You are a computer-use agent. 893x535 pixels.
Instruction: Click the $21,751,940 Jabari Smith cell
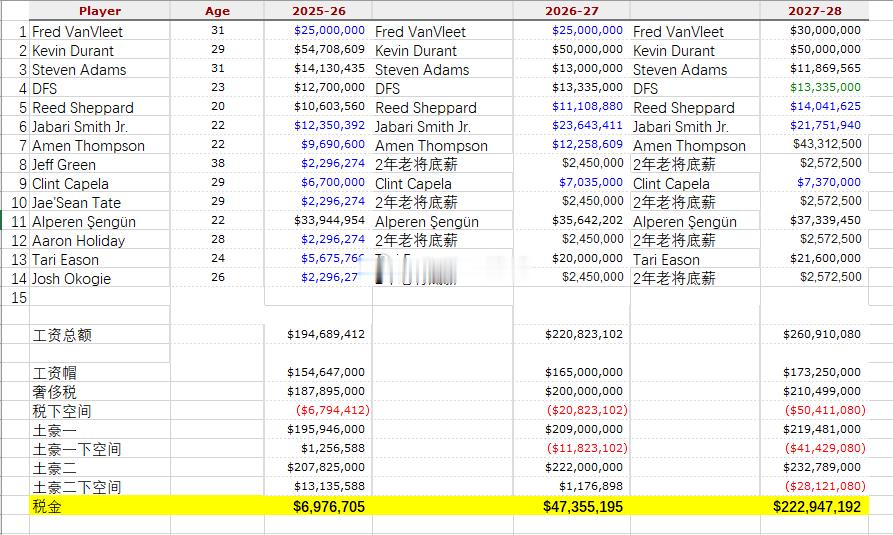[x=825, y=125]
